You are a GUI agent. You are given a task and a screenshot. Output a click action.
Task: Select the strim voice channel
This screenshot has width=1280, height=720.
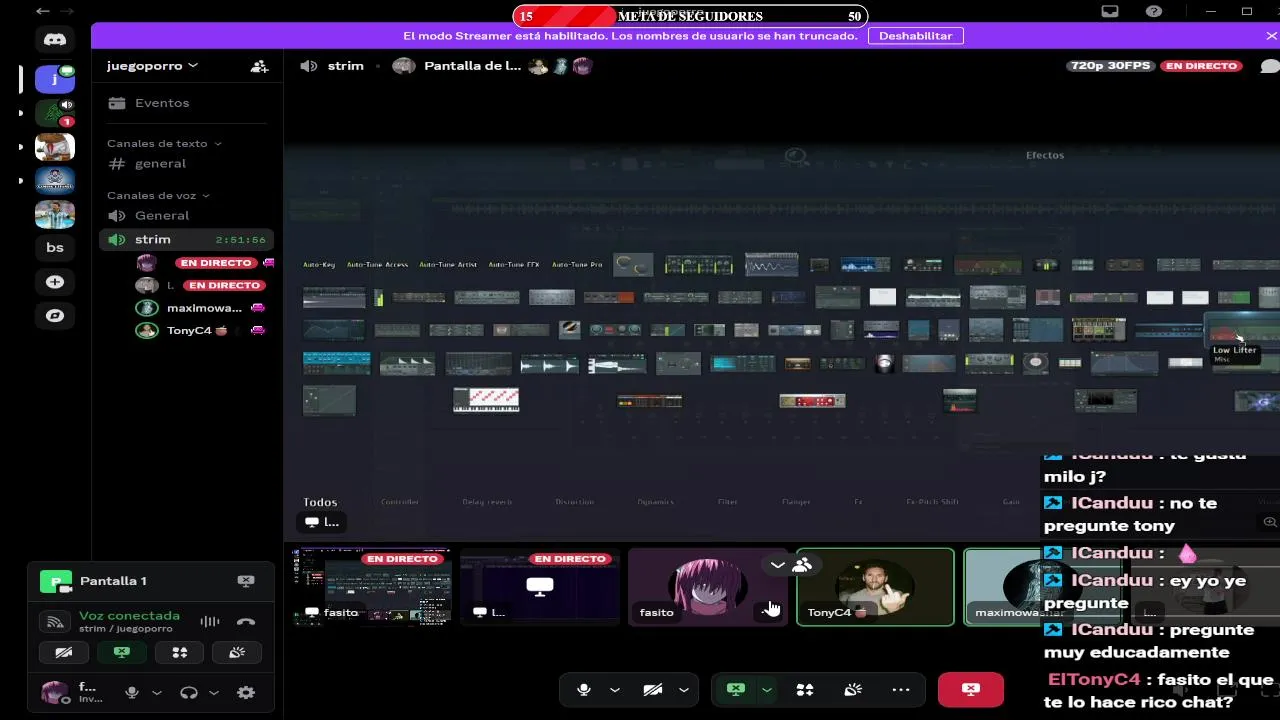coord(185,240)
